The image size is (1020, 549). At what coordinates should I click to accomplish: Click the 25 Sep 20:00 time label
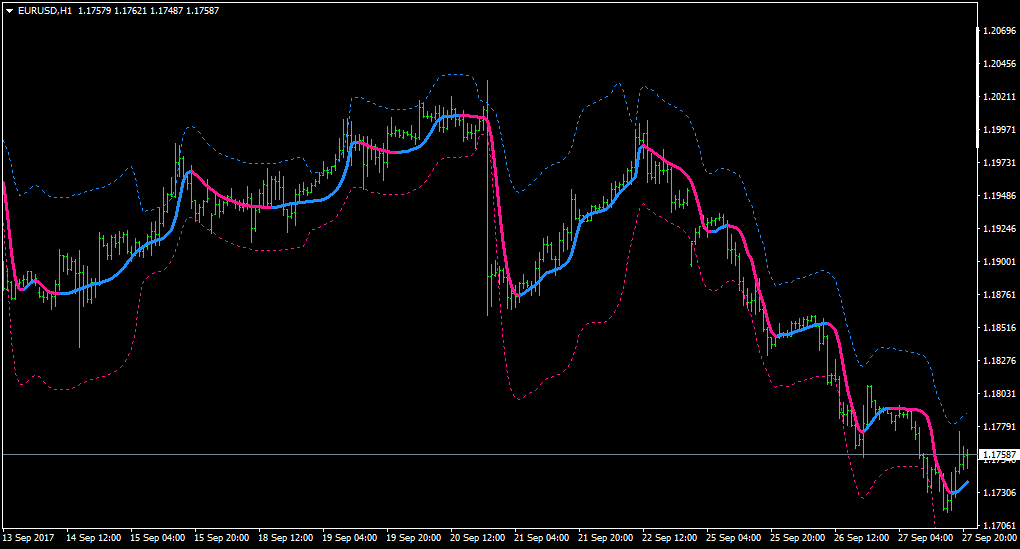coord(798,538)
